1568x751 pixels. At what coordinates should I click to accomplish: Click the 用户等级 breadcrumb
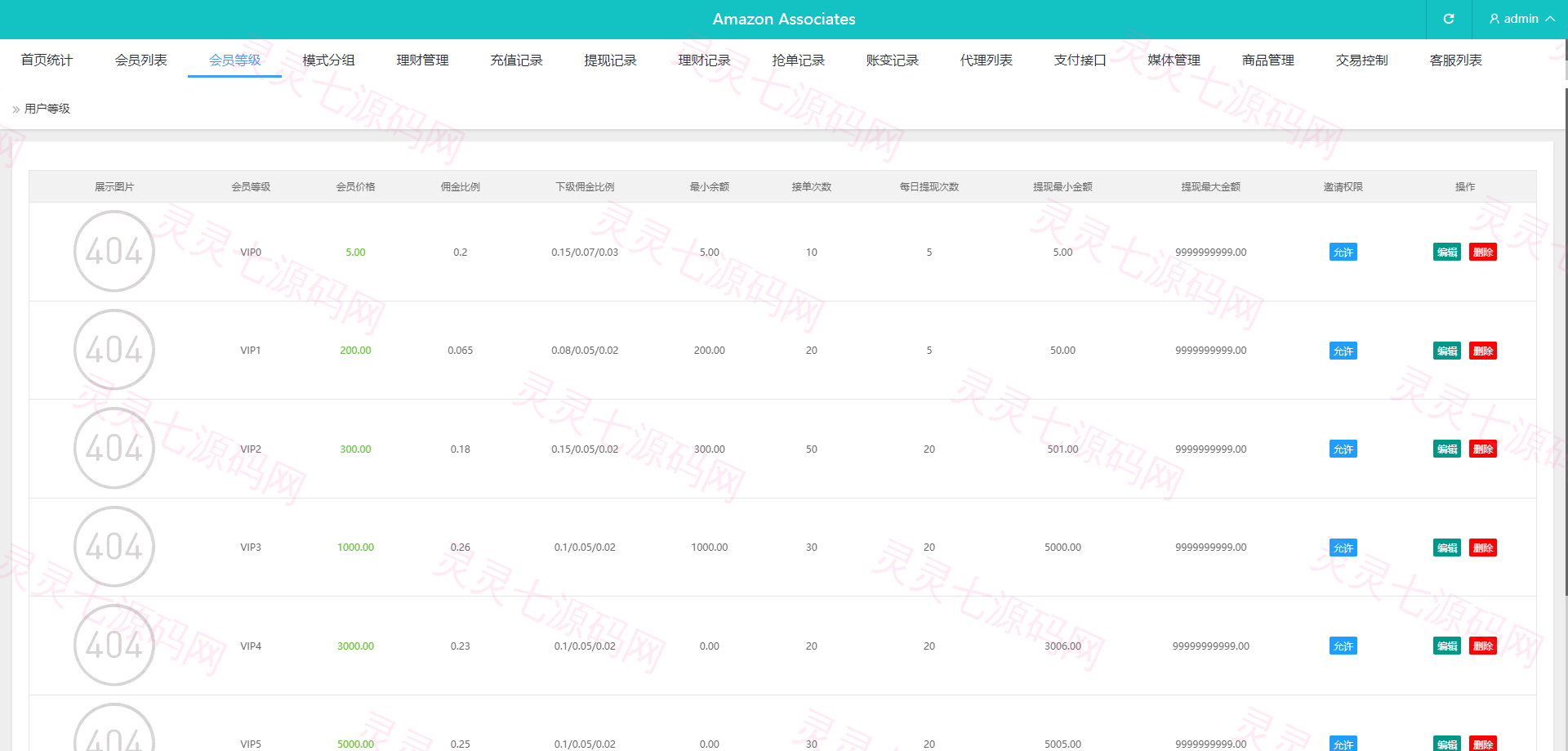tap(47, 109)
